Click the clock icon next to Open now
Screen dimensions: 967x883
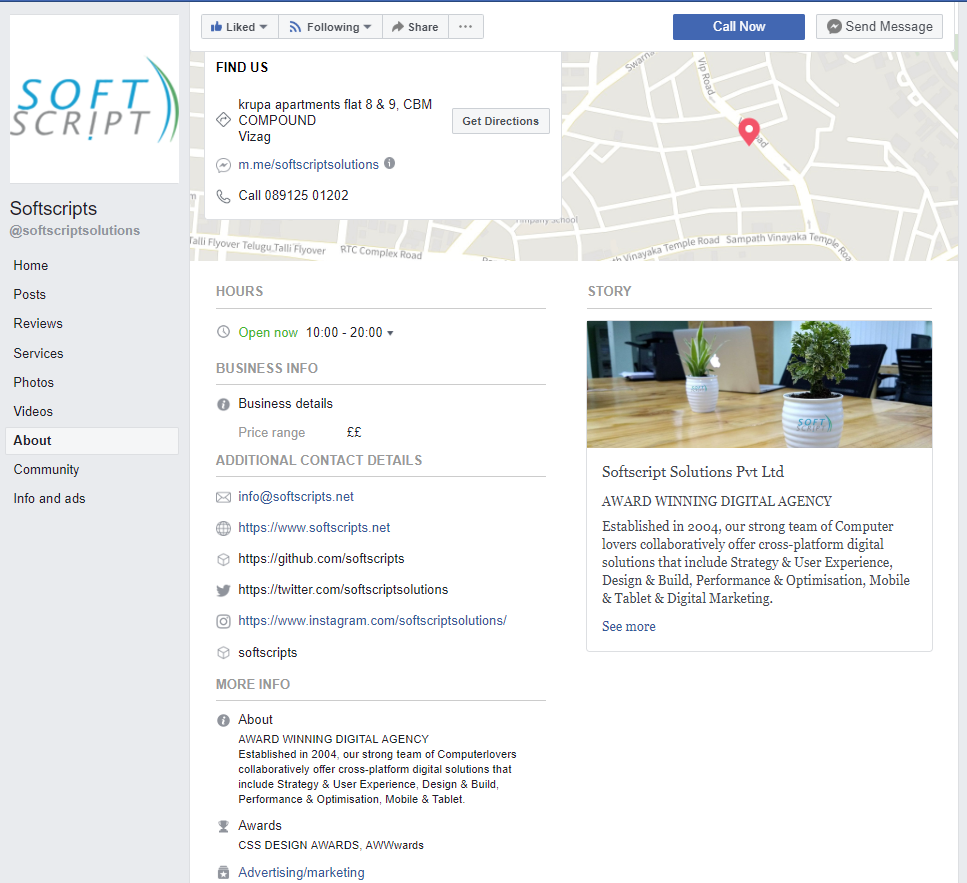(223, 332)
